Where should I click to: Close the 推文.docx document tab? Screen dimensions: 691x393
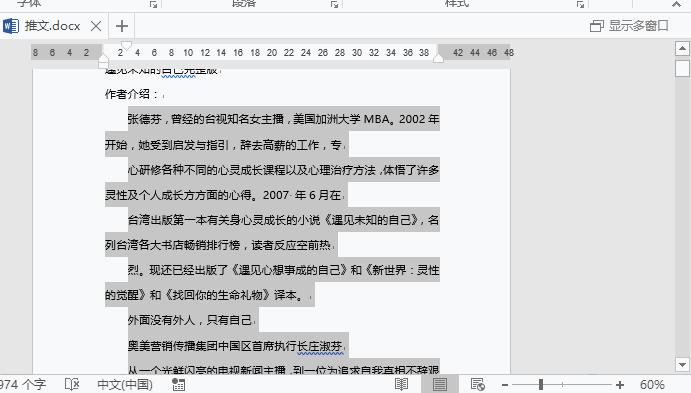pyautogui.click(x=96, y=26)
